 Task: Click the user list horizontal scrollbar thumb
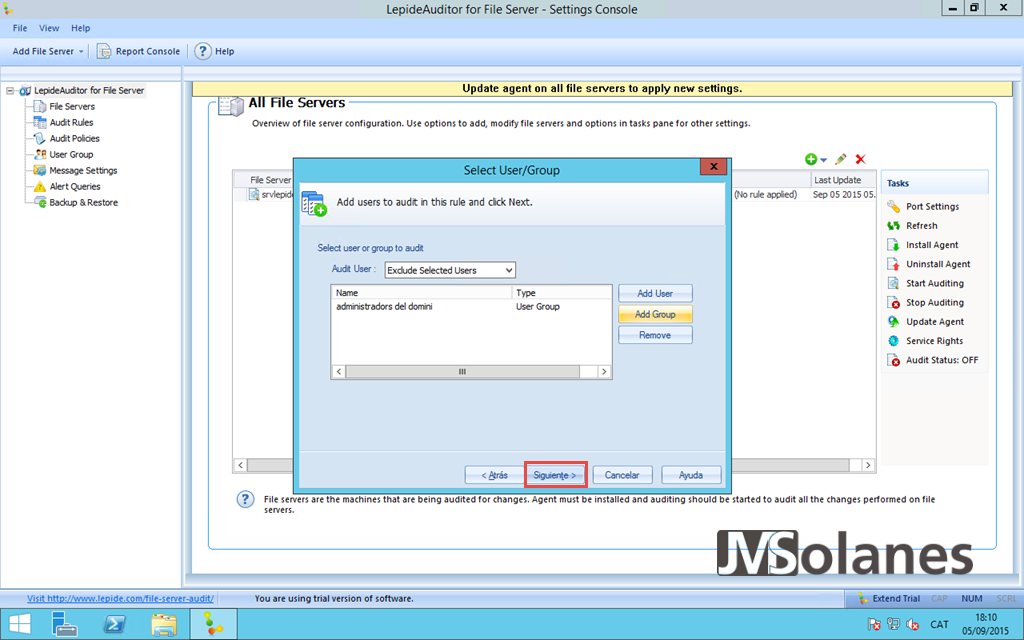[x=462, y=372]
